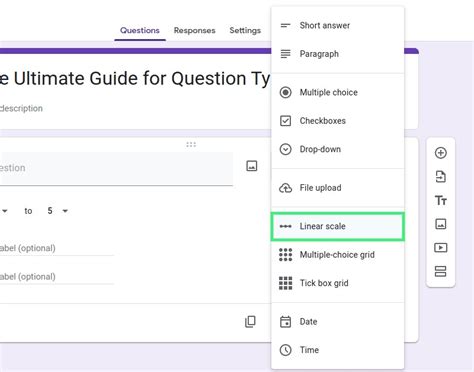Open the scale minimum dropdown arrow
Viewport: 474px width, 372px height.
tap(5, 211)
